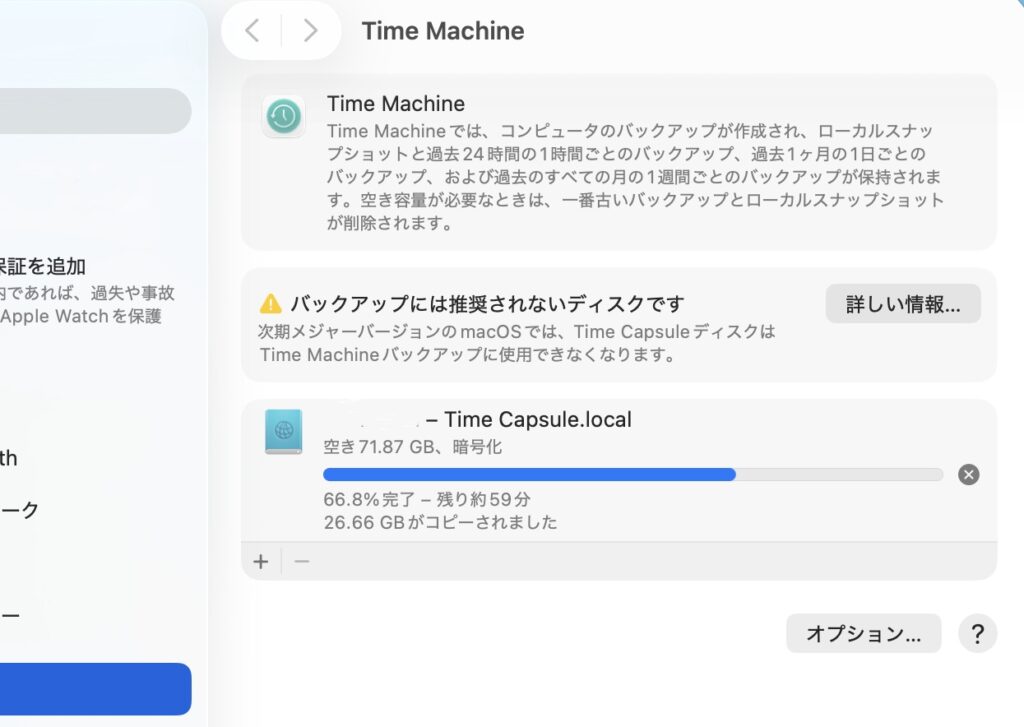Go back with the left chevron
The image size is (1024, 727).
tap(252, 30)
